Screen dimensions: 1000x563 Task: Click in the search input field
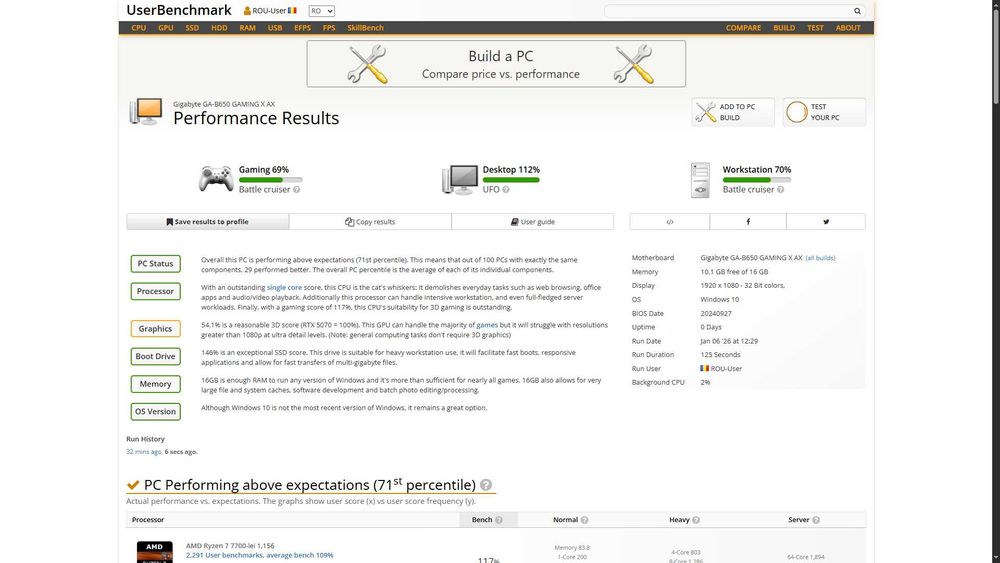(727, 11)
